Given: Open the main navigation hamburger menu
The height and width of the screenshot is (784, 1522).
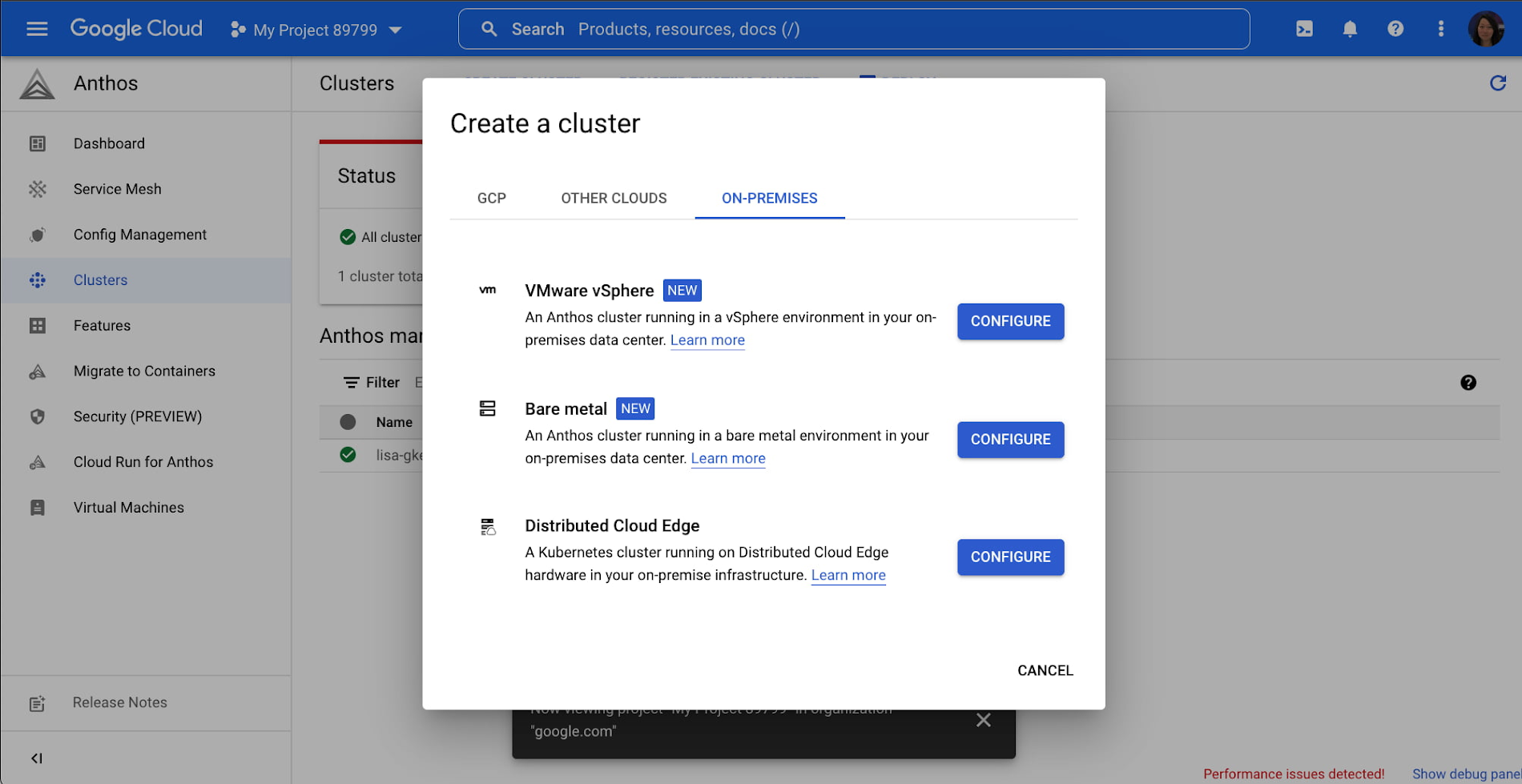Looking at the screenshot, I should (x=37, y=29).
